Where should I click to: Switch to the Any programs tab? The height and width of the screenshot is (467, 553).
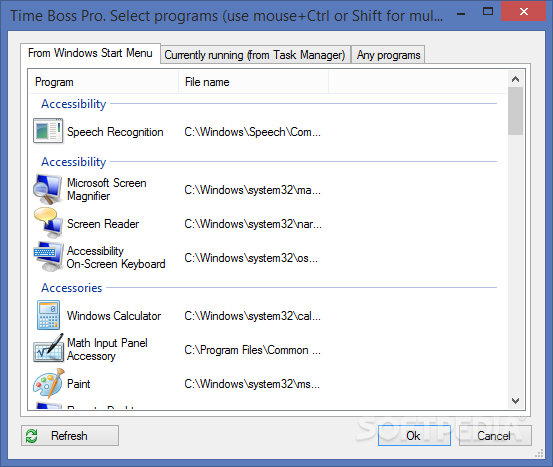point(388,55)
